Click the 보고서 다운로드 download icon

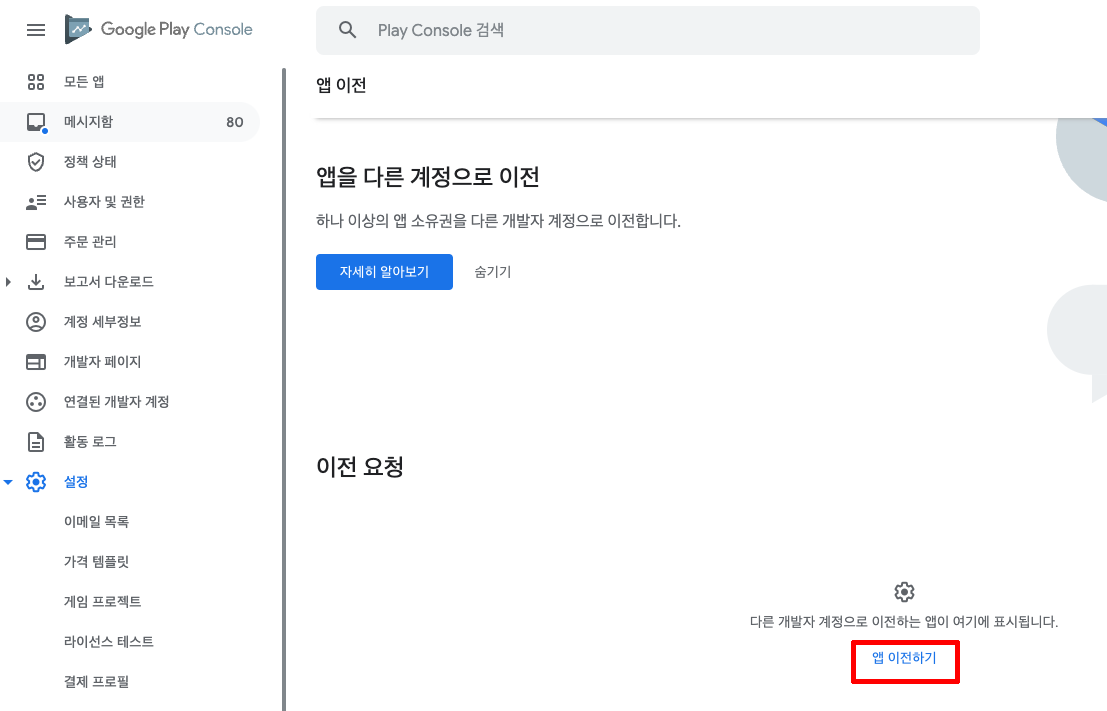[x=36, y=282]
